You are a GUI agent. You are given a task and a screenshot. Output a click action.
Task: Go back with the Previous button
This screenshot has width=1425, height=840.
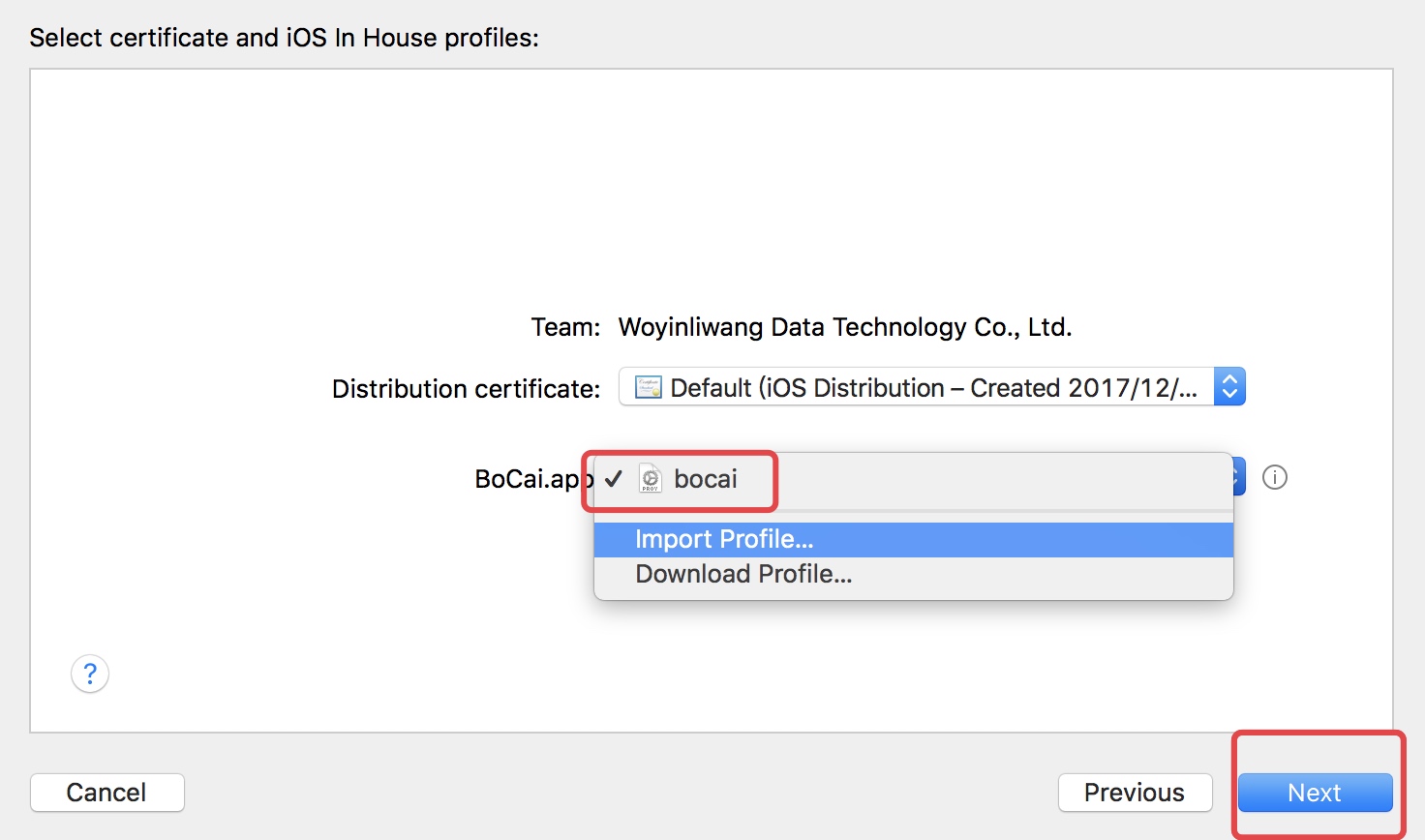point(1135,793)
